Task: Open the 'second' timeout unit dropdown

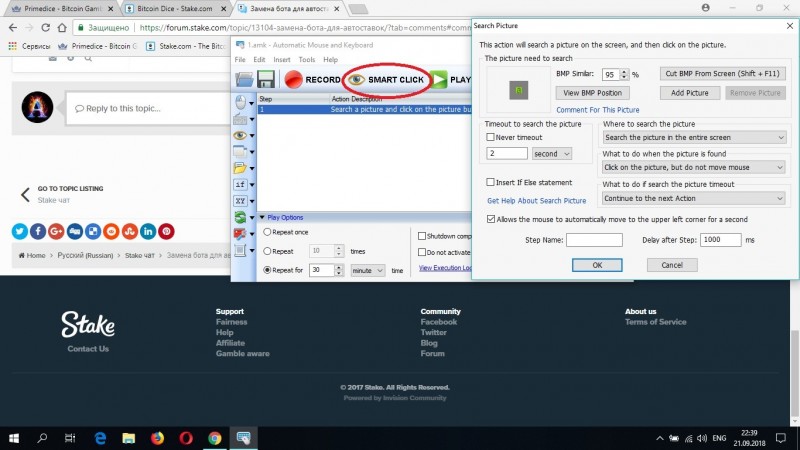Action: [x=552, y=154]
